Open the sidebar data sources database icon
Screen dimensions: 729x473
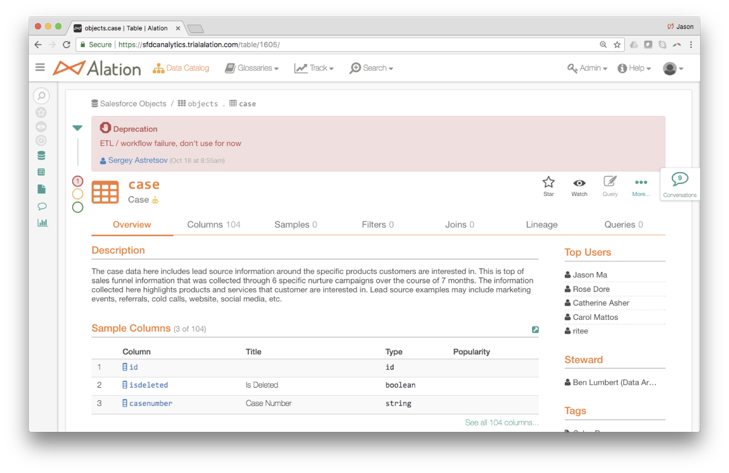point(41,155)
